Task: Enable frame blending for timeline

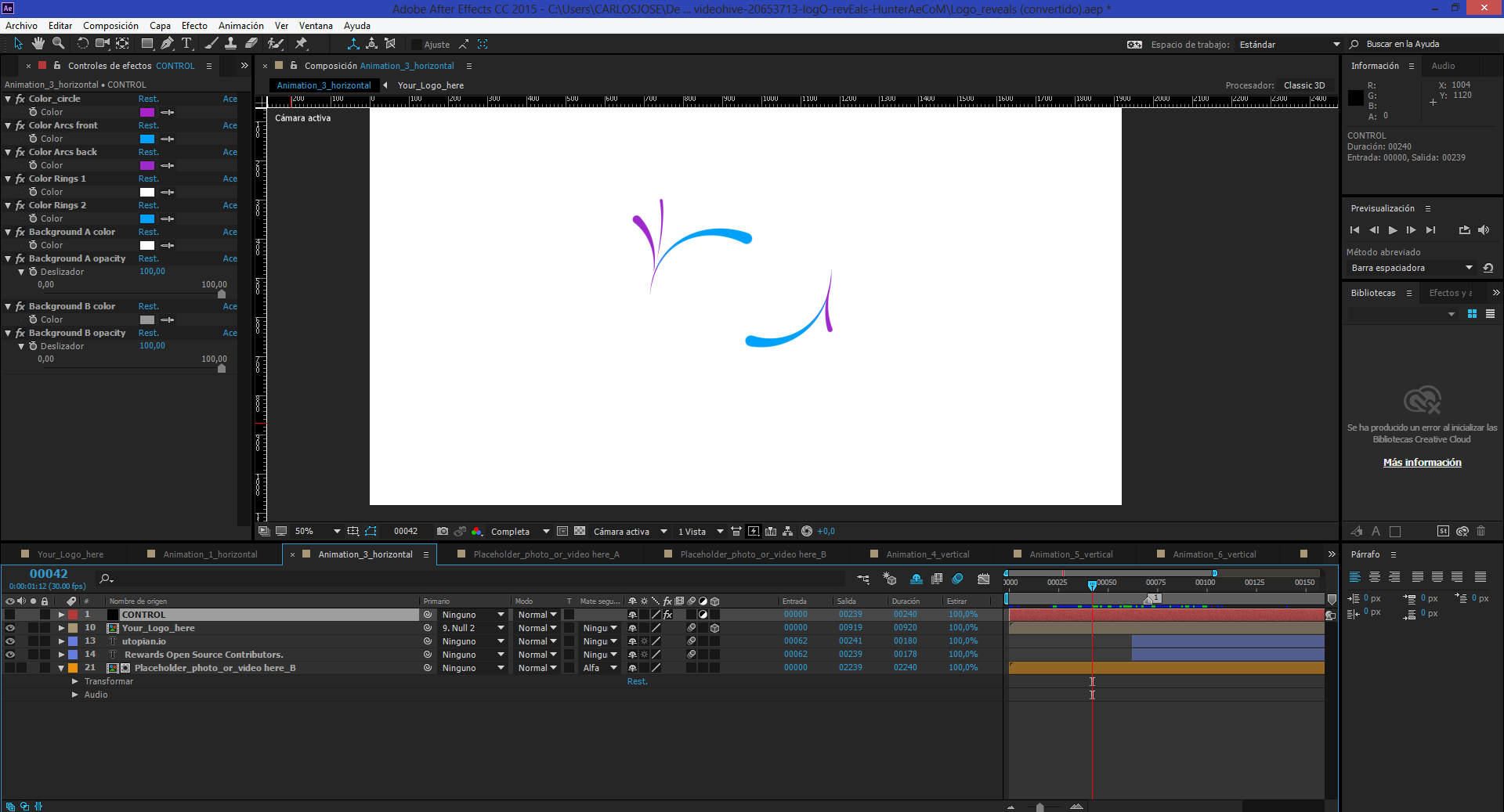Action: click(937, 579)
